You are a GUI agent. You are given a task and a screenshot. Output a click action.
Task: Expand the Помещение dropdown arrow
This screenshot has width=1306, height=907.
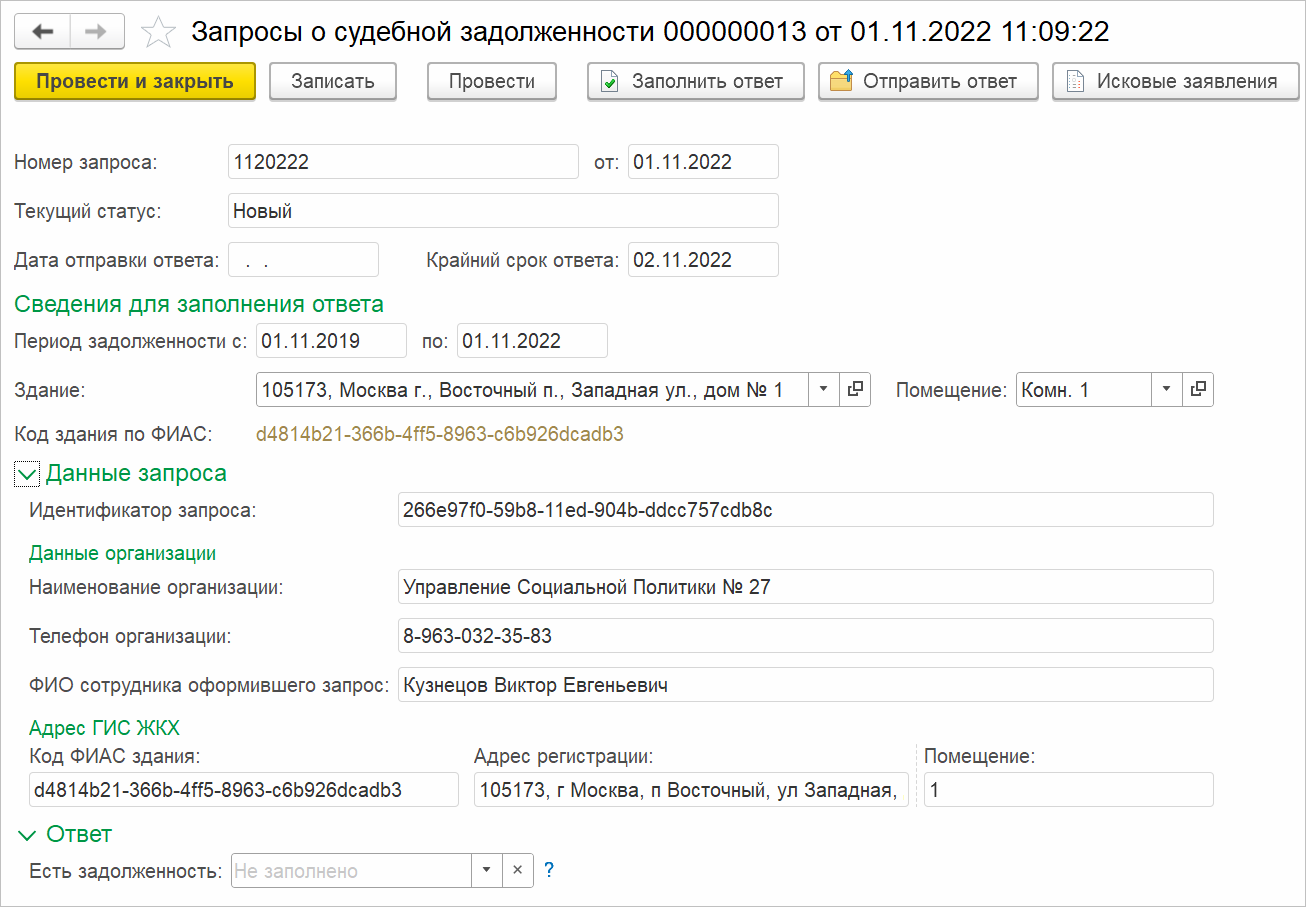(1167, 390)
